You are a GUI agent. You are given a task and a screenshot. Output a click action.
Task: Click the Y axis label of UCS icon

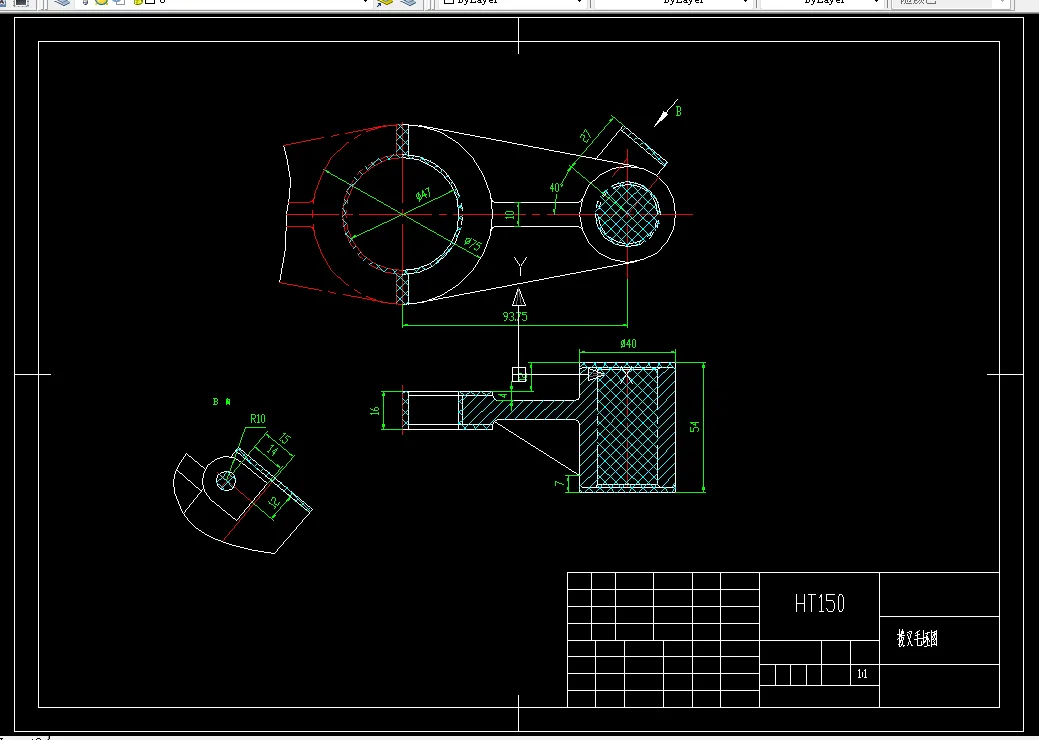tap(520, 266)
